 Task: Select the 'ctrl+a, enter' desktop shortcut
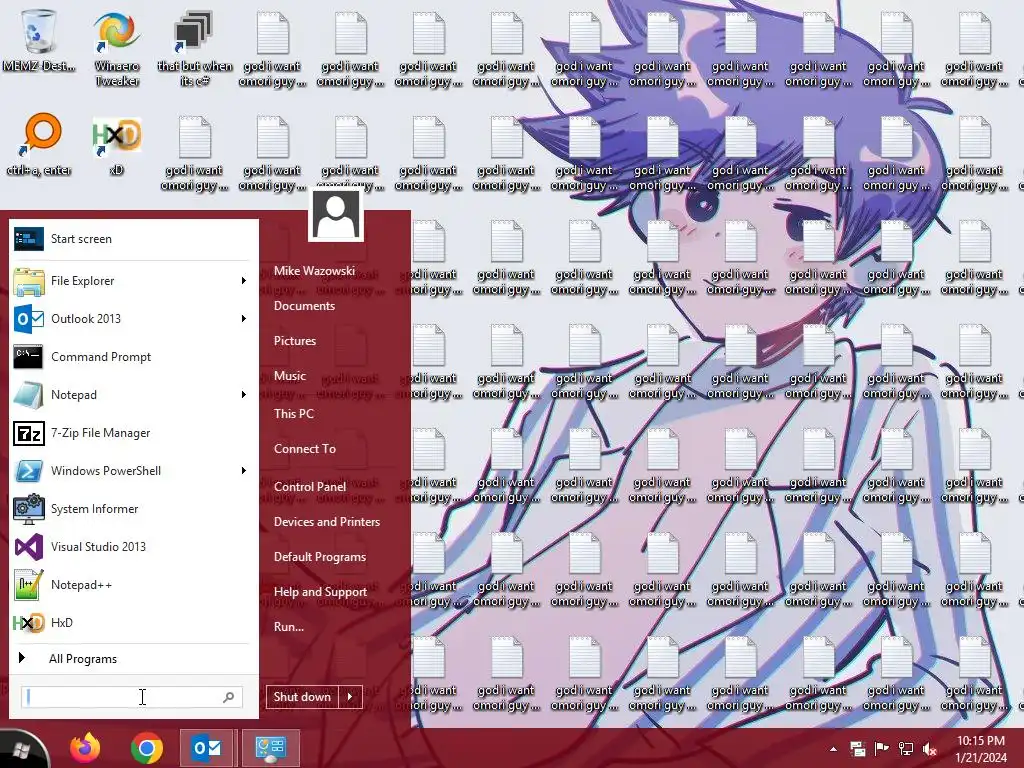pos(39,145)
